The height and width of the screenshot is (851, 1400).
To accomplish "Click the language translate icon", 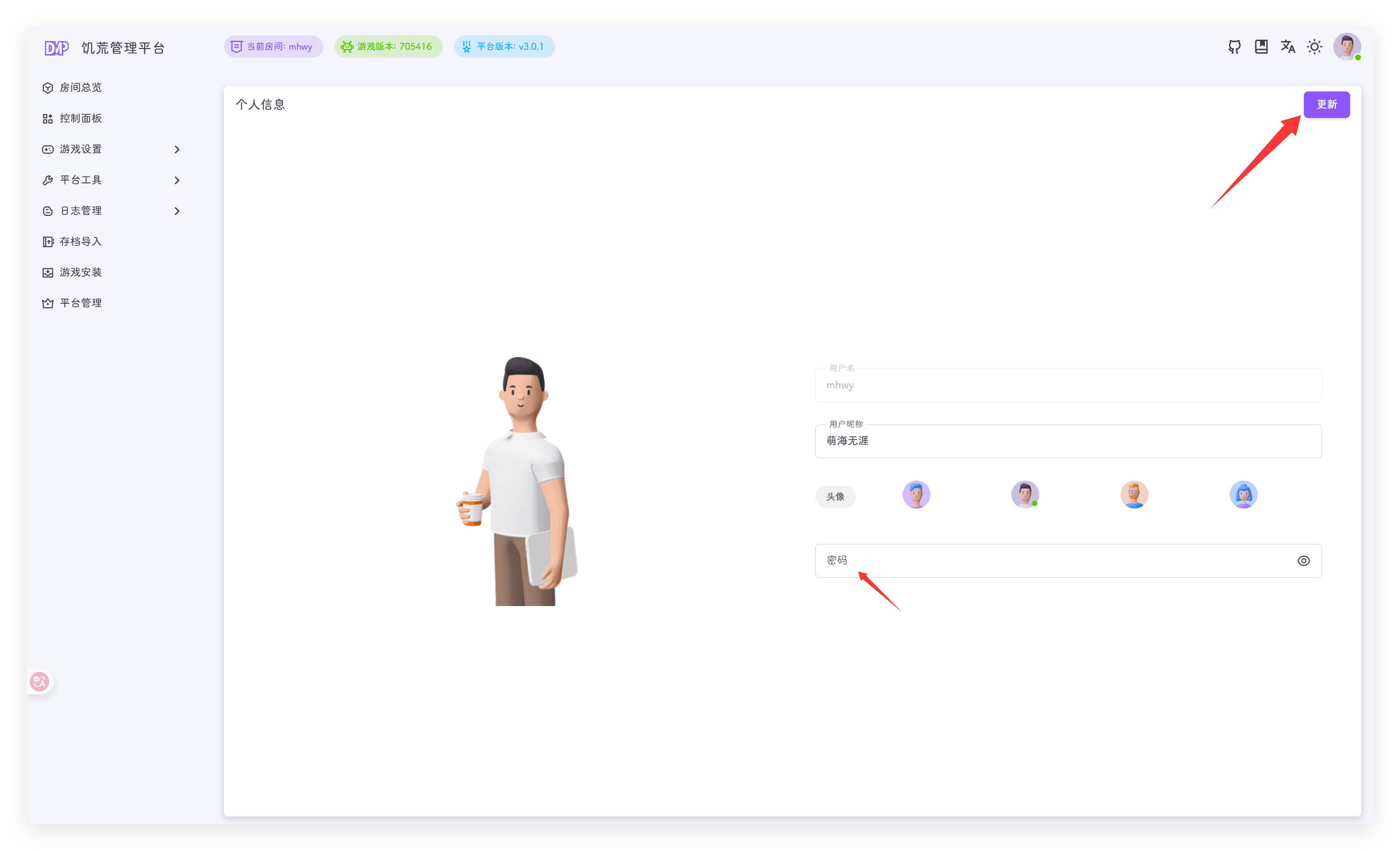I will tap(1288, 47).
